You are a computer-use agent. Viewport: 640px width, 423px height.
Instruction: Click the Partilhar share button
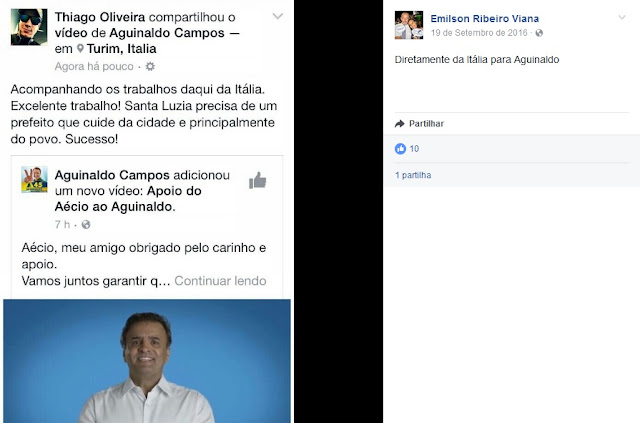(419, 123)
